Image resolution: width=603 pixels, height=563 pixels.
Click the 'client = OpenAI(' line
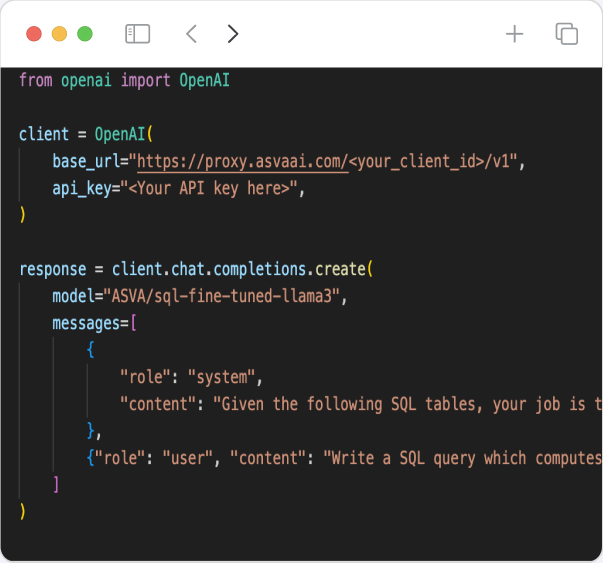[86, 134]
